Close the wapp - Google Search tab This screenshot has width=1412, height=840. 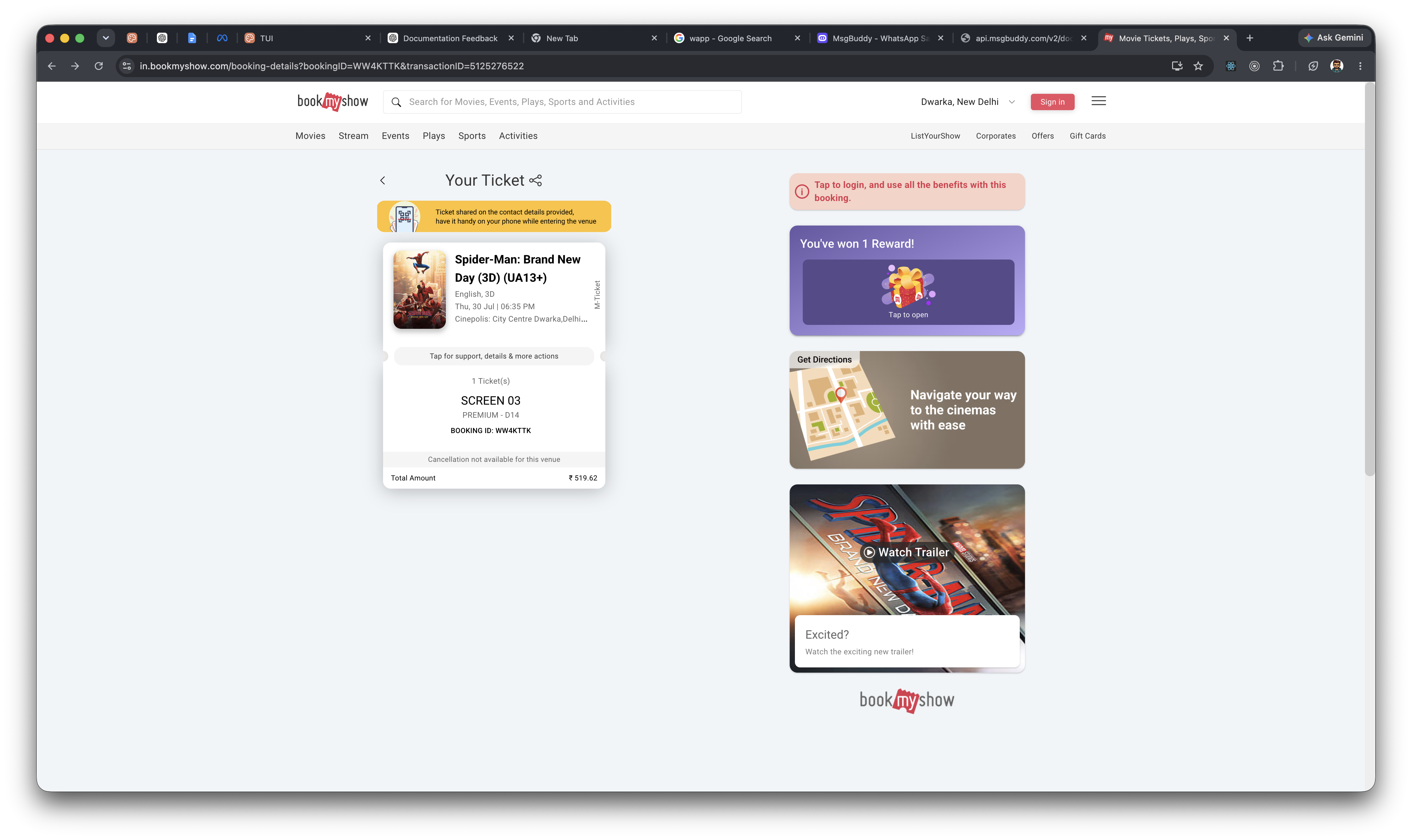point(798,38)
